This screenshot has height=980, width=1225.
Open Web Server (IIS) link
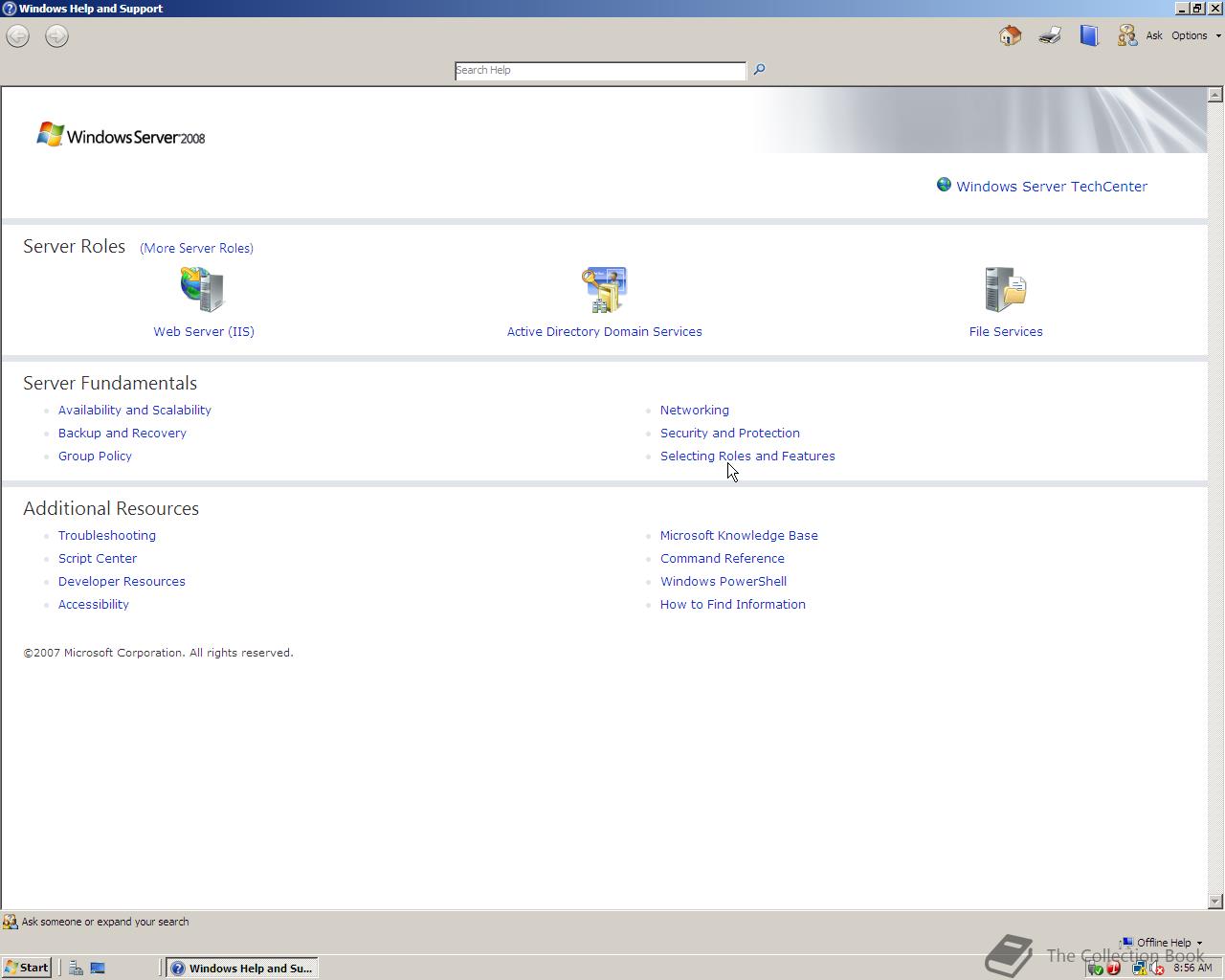(204, 331)
